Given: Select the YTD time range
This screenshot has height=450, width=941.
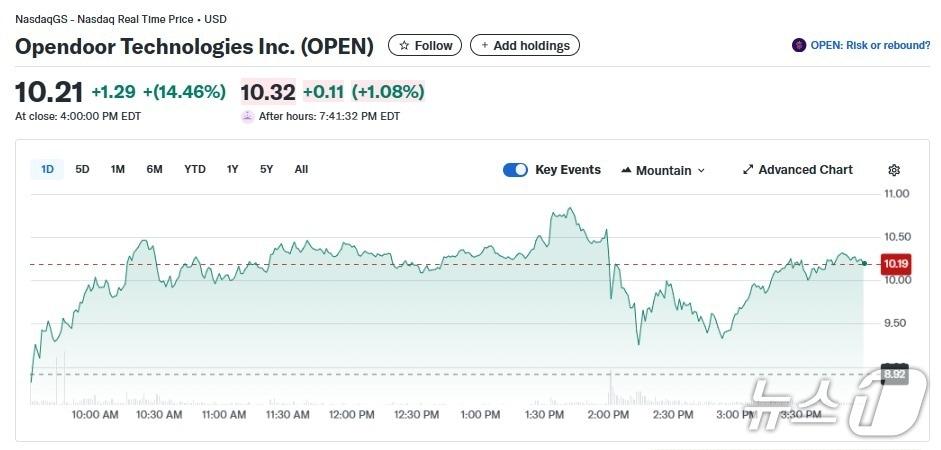Looking at the screenshot, I should coord(195,169).
